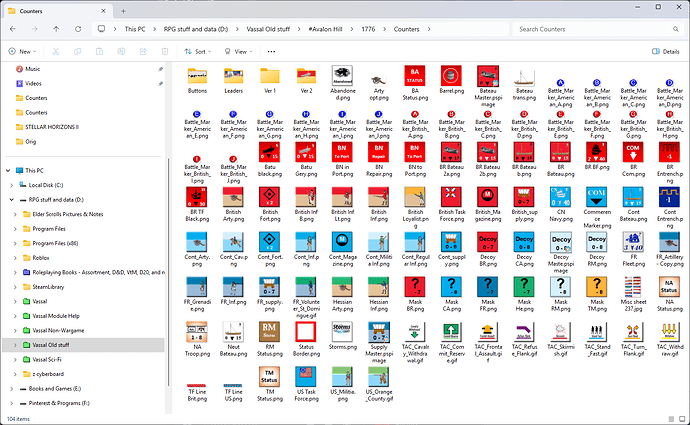Select US Task Force.png file

click(x=306, y=384)
